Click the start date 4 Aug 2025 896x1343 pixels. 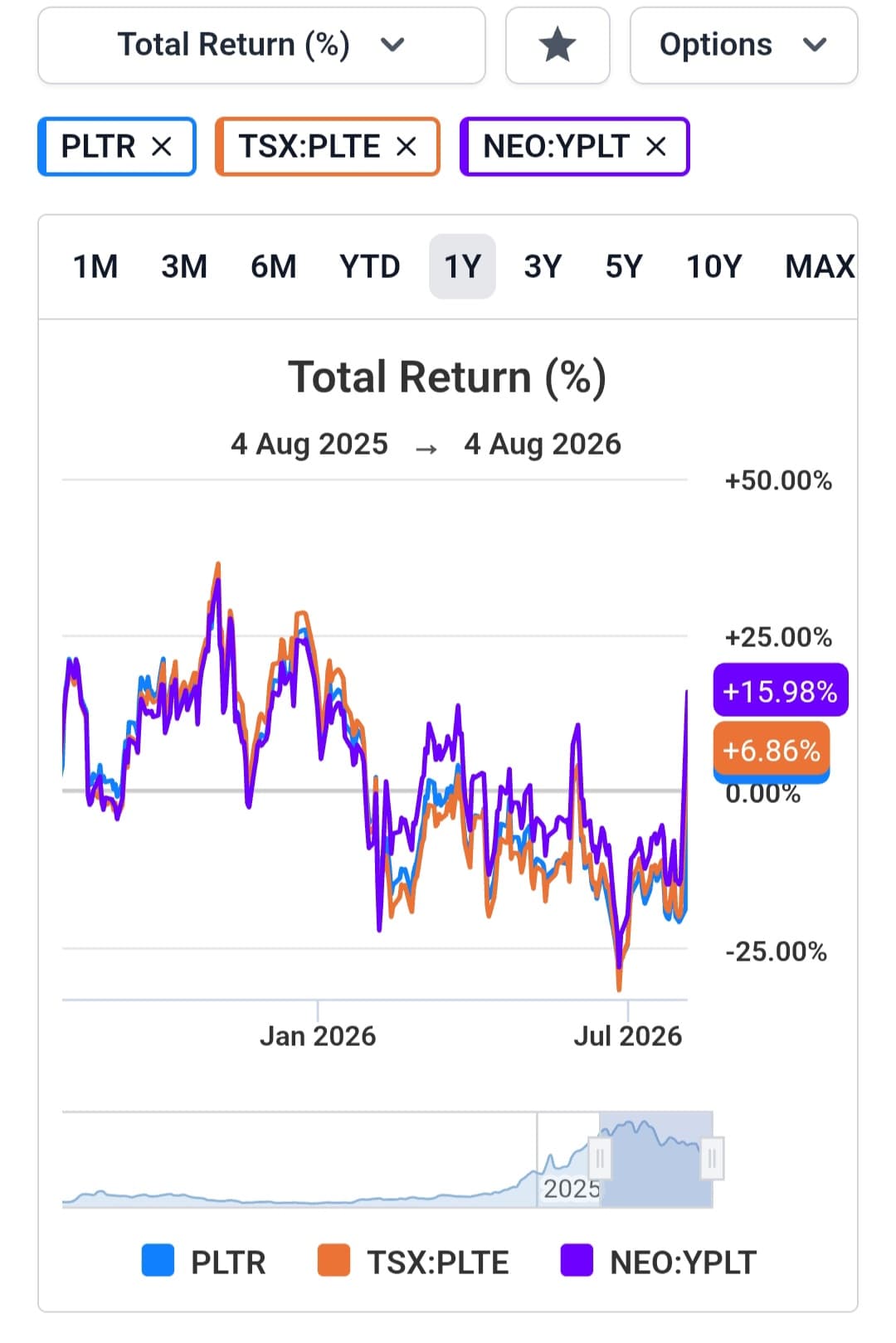click(x=309, y=445)
